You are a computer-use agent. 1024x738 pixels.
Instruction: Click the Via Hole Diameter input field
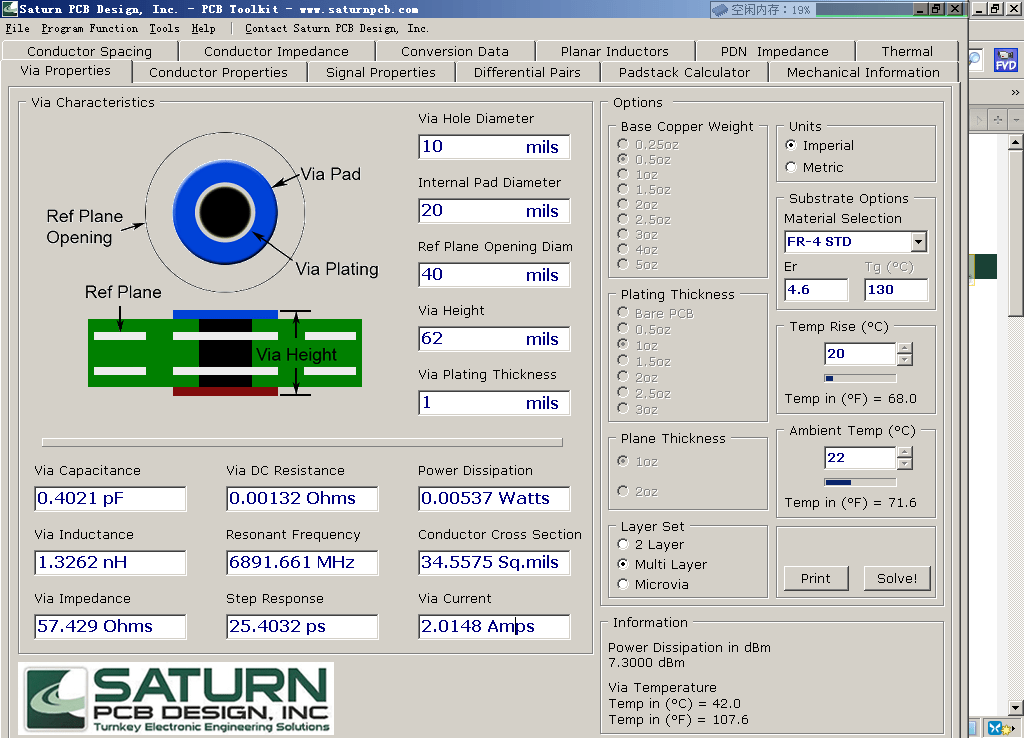pos(494,147)
